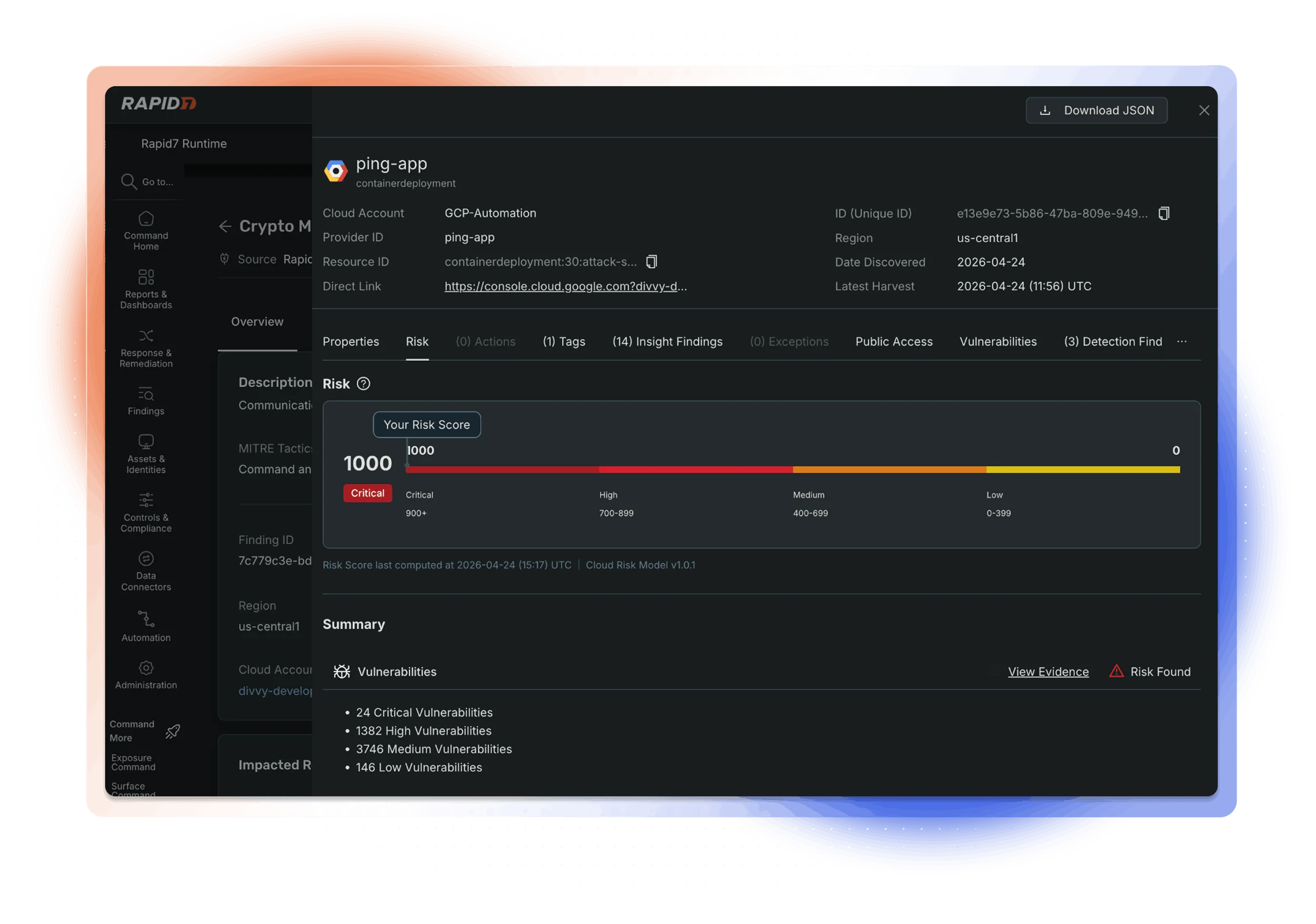Open Exposure Command in sidebar
The height and width of the screenshot is (924, 1316).
coord(133,762)
